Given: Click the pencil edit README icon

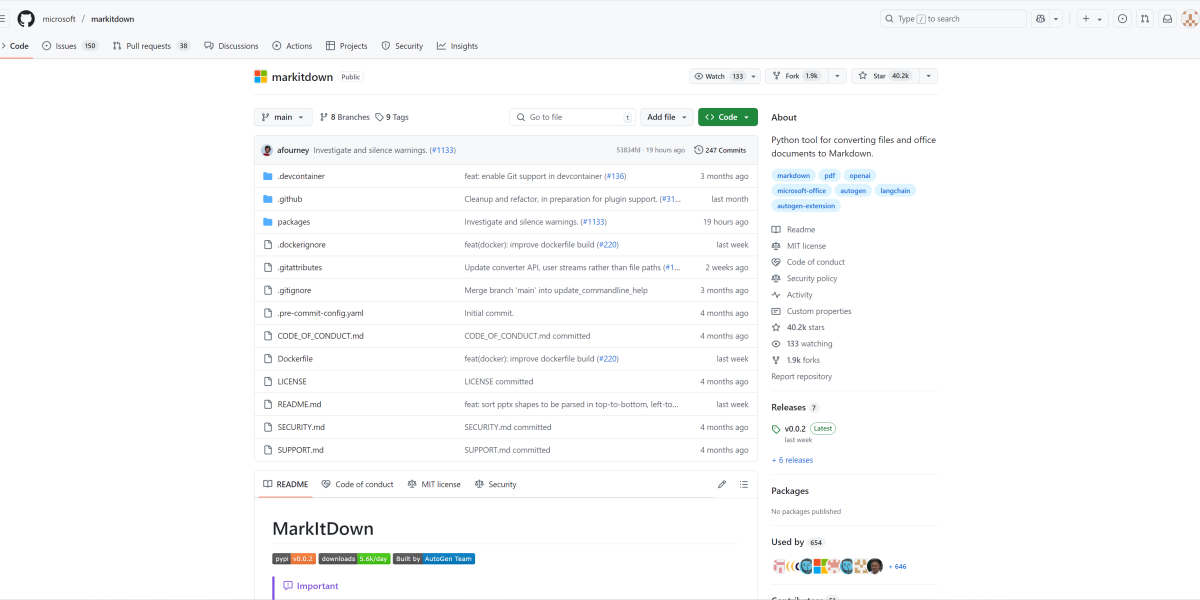Looking at the screenshot, I should pyautogui.click(x=722, y=484).
